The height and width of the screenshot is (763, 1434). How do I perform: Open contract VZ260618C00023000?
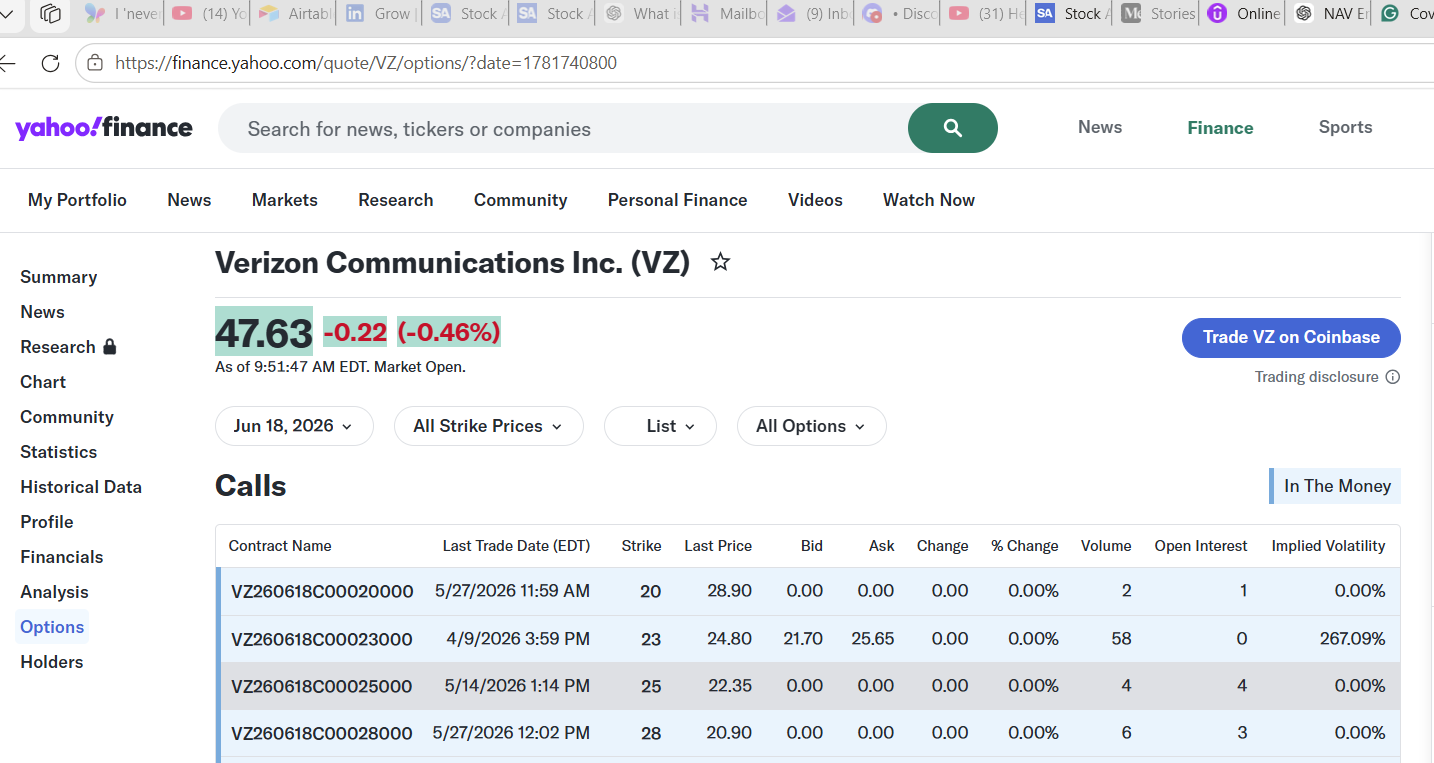pos(322,639)
